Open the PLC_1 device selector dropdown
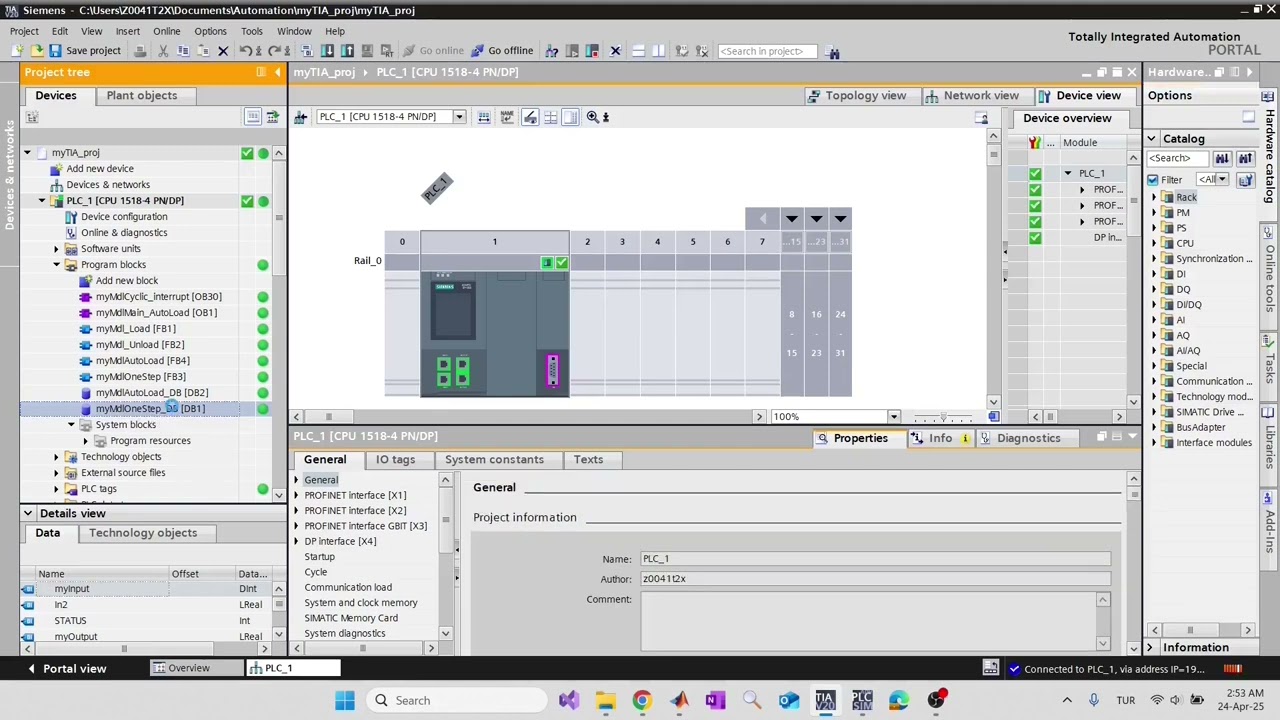 point(459,117)
